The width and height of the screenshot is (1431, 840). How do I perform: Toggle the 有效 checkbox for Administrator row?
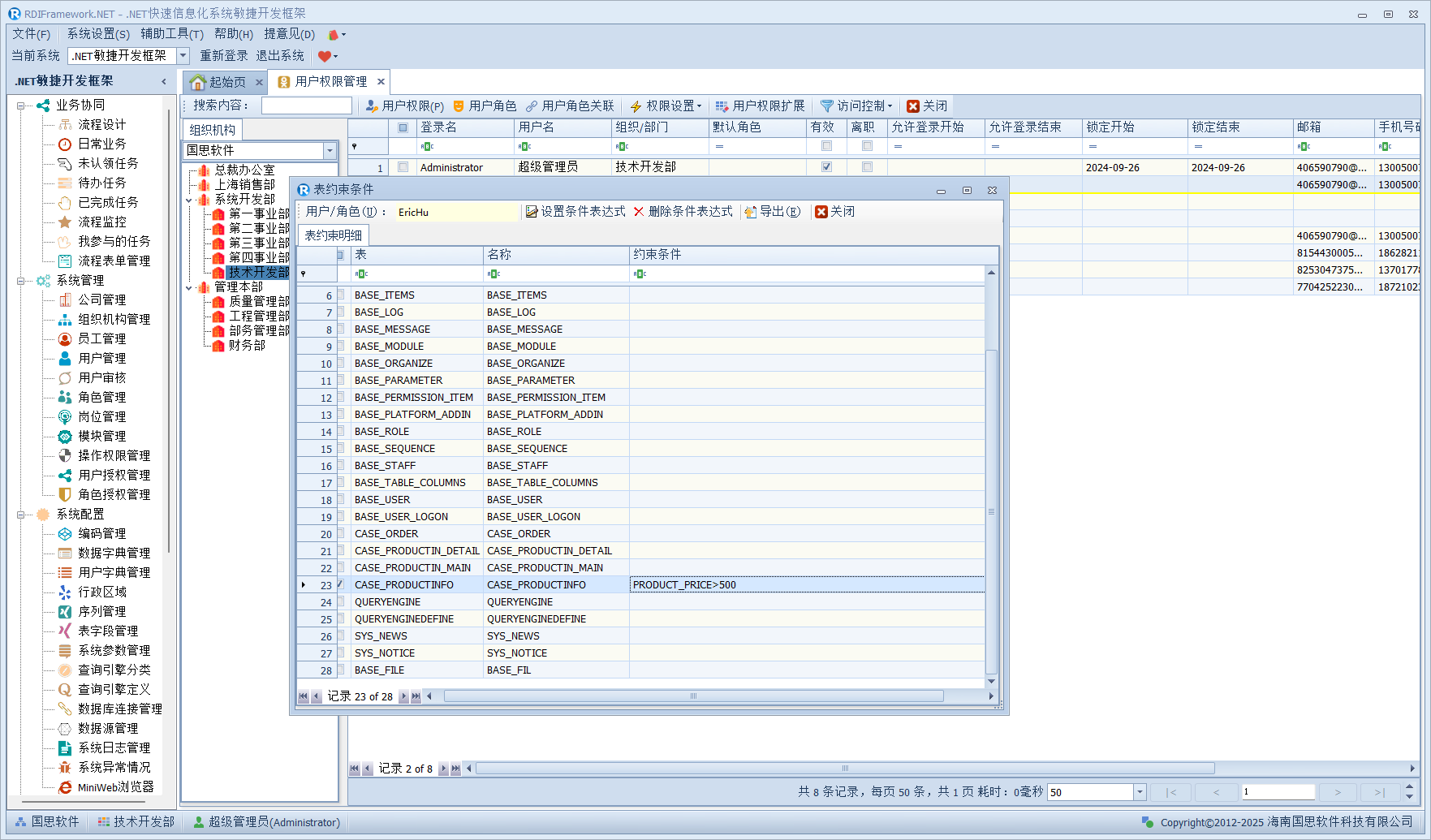826,167
